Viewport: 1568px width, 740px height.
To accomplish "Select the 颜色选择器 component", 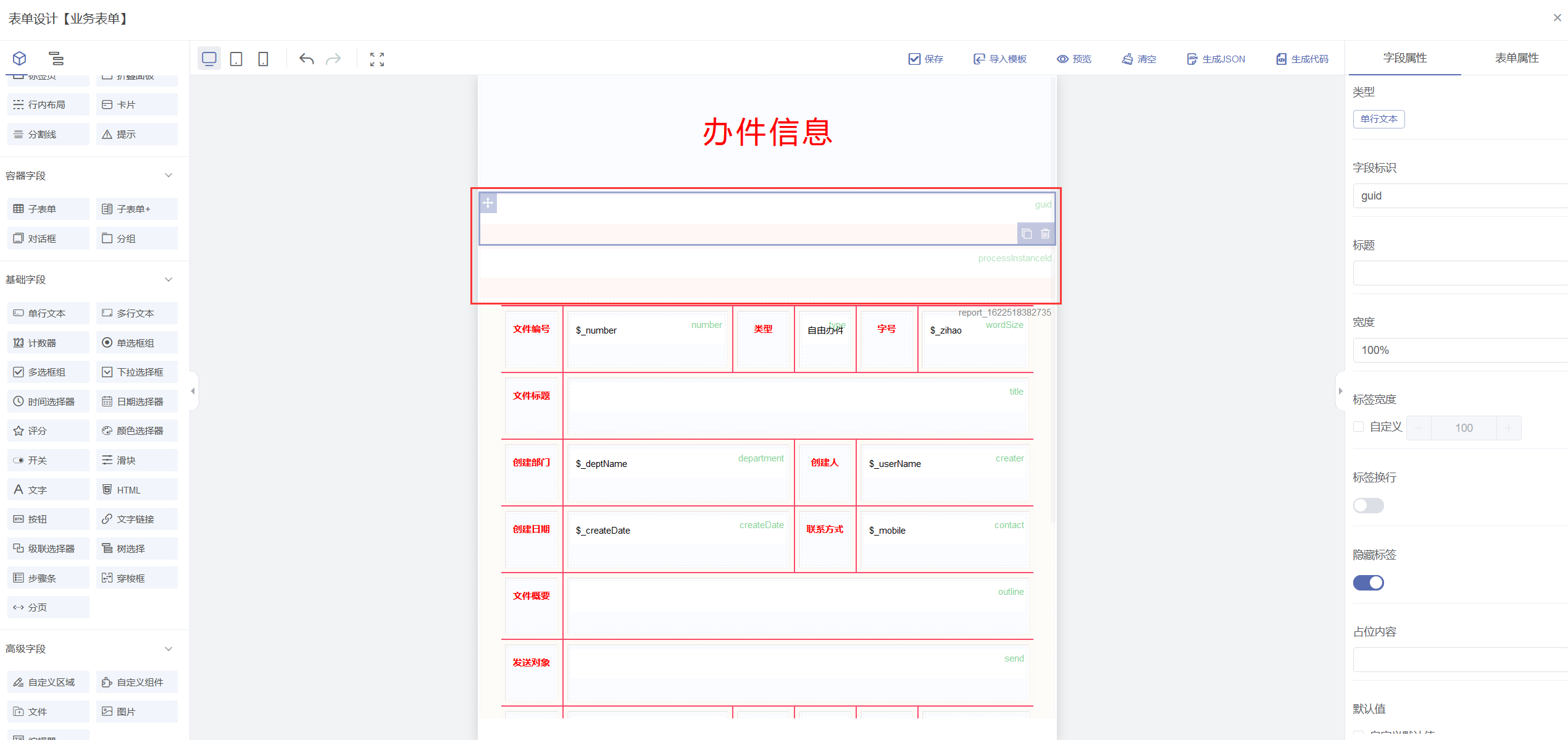I will click(x=137, y=431).
